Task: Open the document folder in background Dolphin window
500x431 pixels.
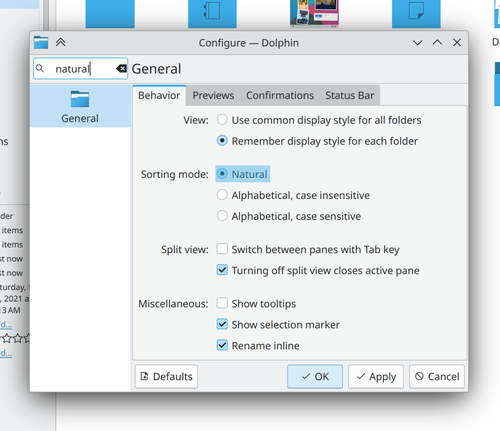Action: pos(416,13)
